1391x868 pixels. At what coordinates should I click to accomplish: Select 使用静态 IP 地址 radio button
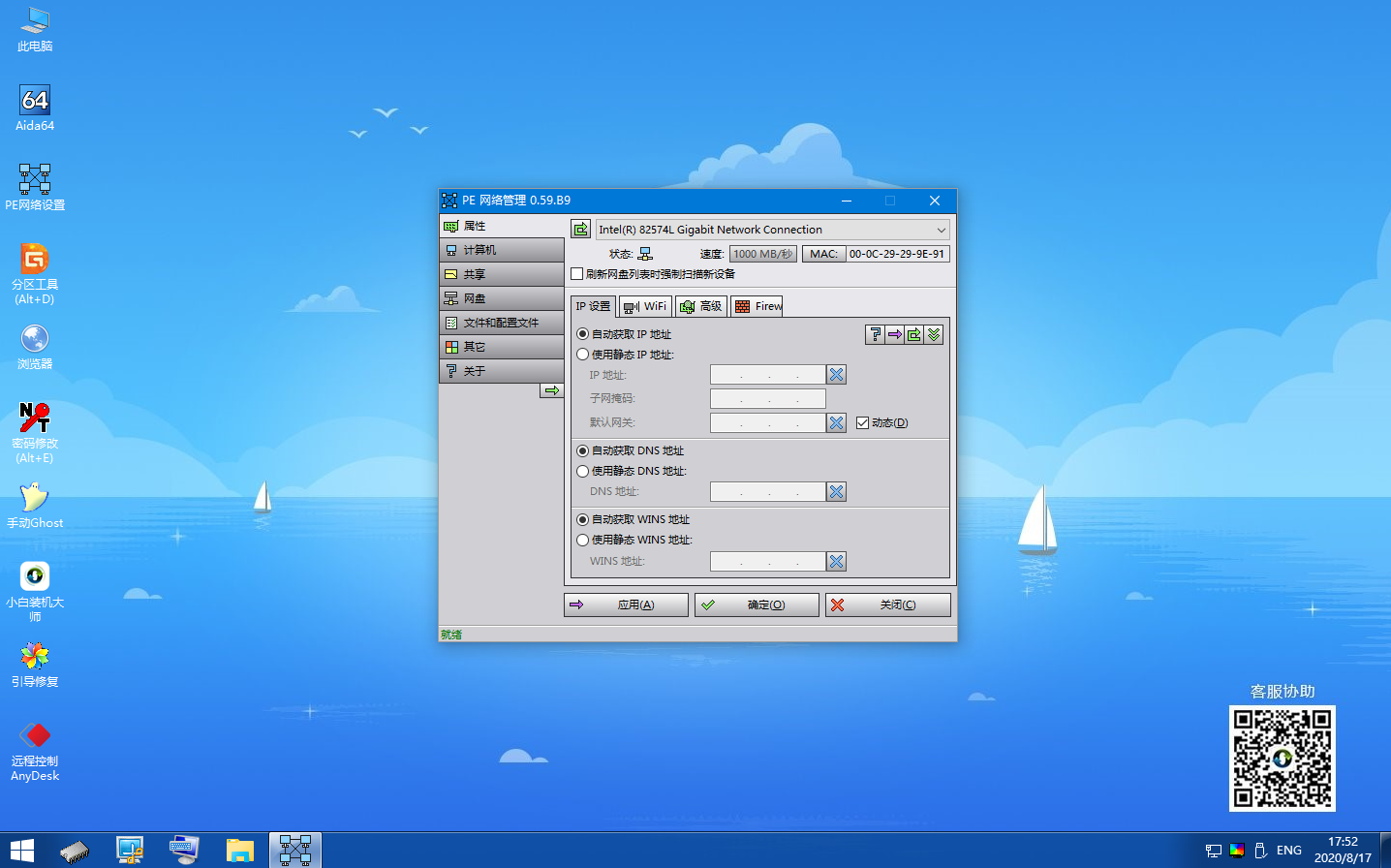(x=581, y=355)
